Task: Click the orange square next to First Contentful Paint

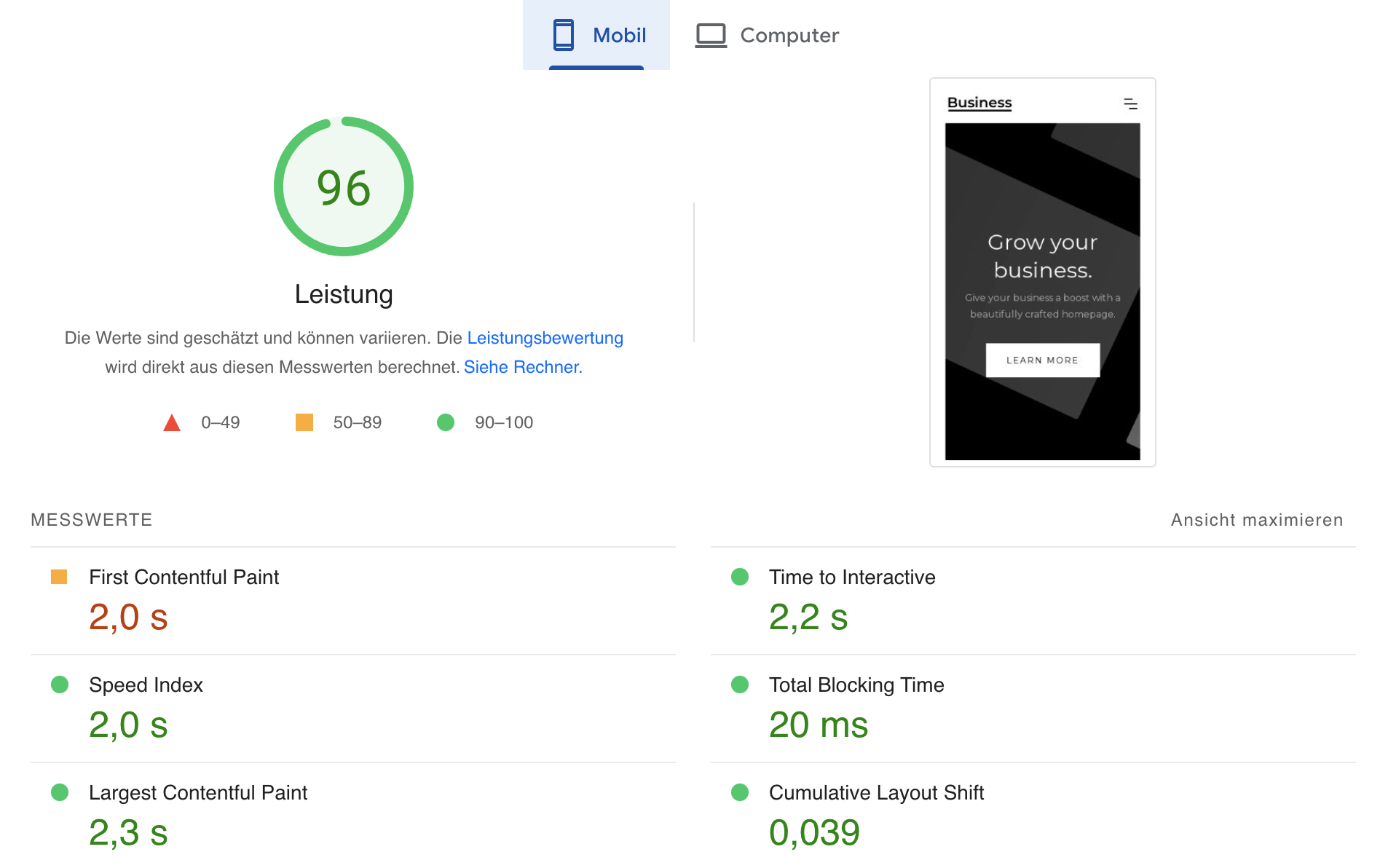Action: 59,577
